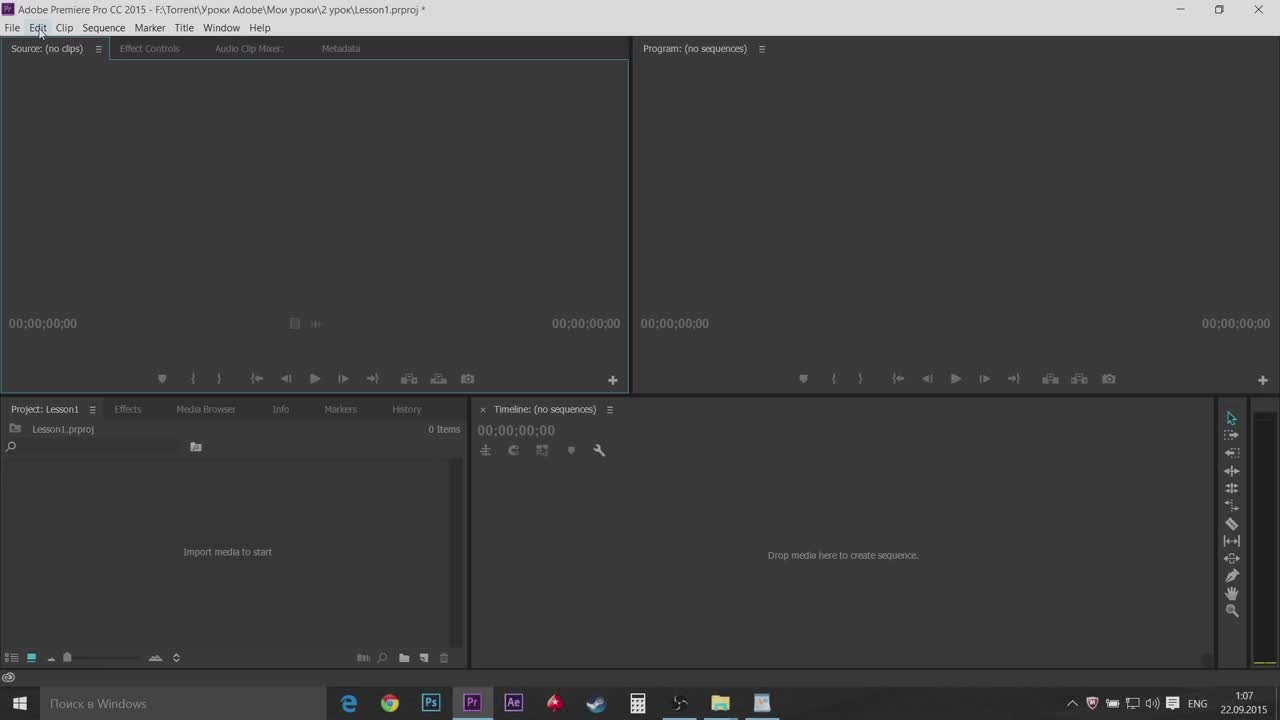Open Timeline display settings wrench
The width and height of the screenshot is (1280, 720).
point(599,451)
